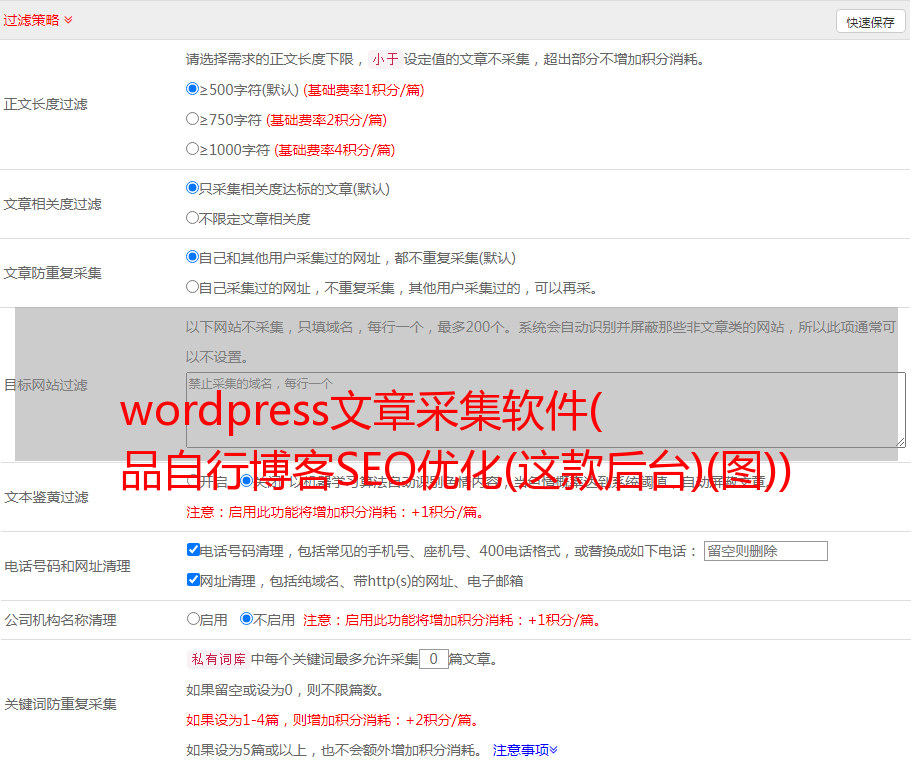Viewport: 912px width, 768px height.
Task: Click the articles-per-keyword number field
Action: click(433, 659)
